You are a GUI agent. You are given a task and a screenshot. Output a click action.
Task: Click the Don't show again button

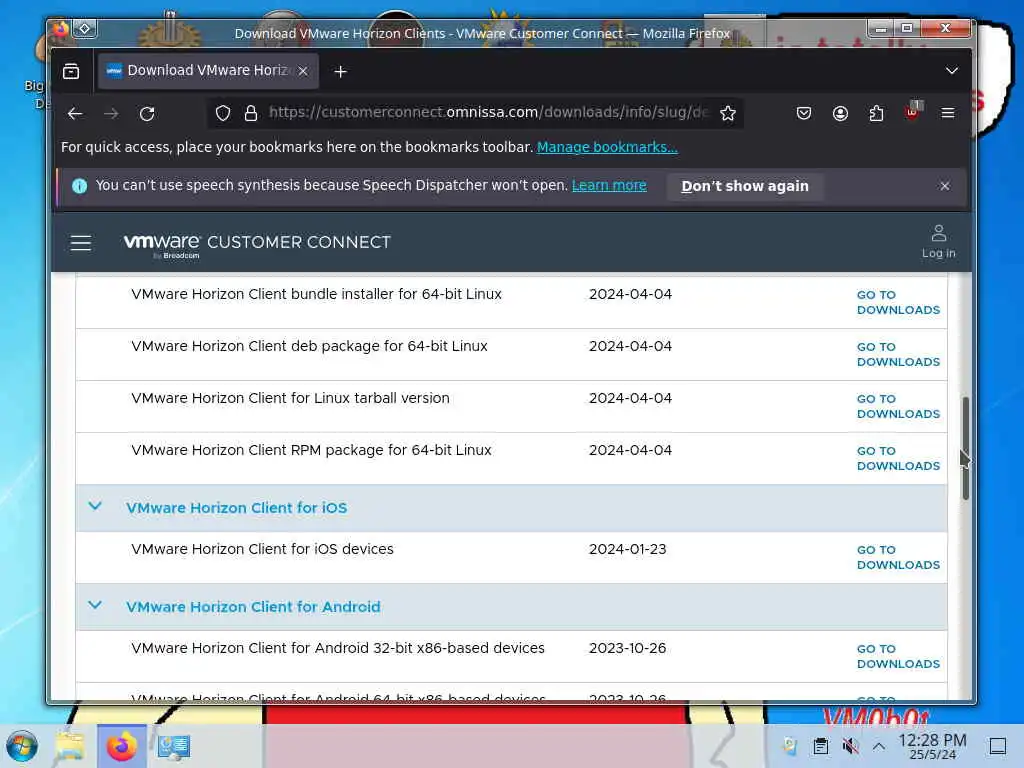(745, 186)
